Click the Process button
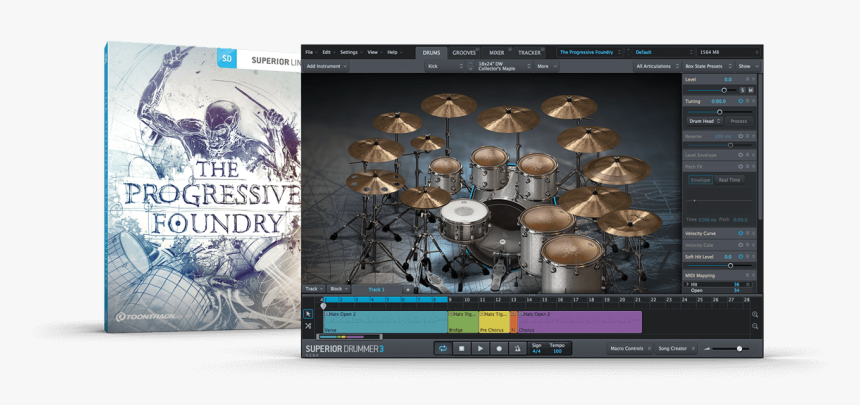Image resolution: width=860 pixels, height=405 pixels. tap(739, 121)
